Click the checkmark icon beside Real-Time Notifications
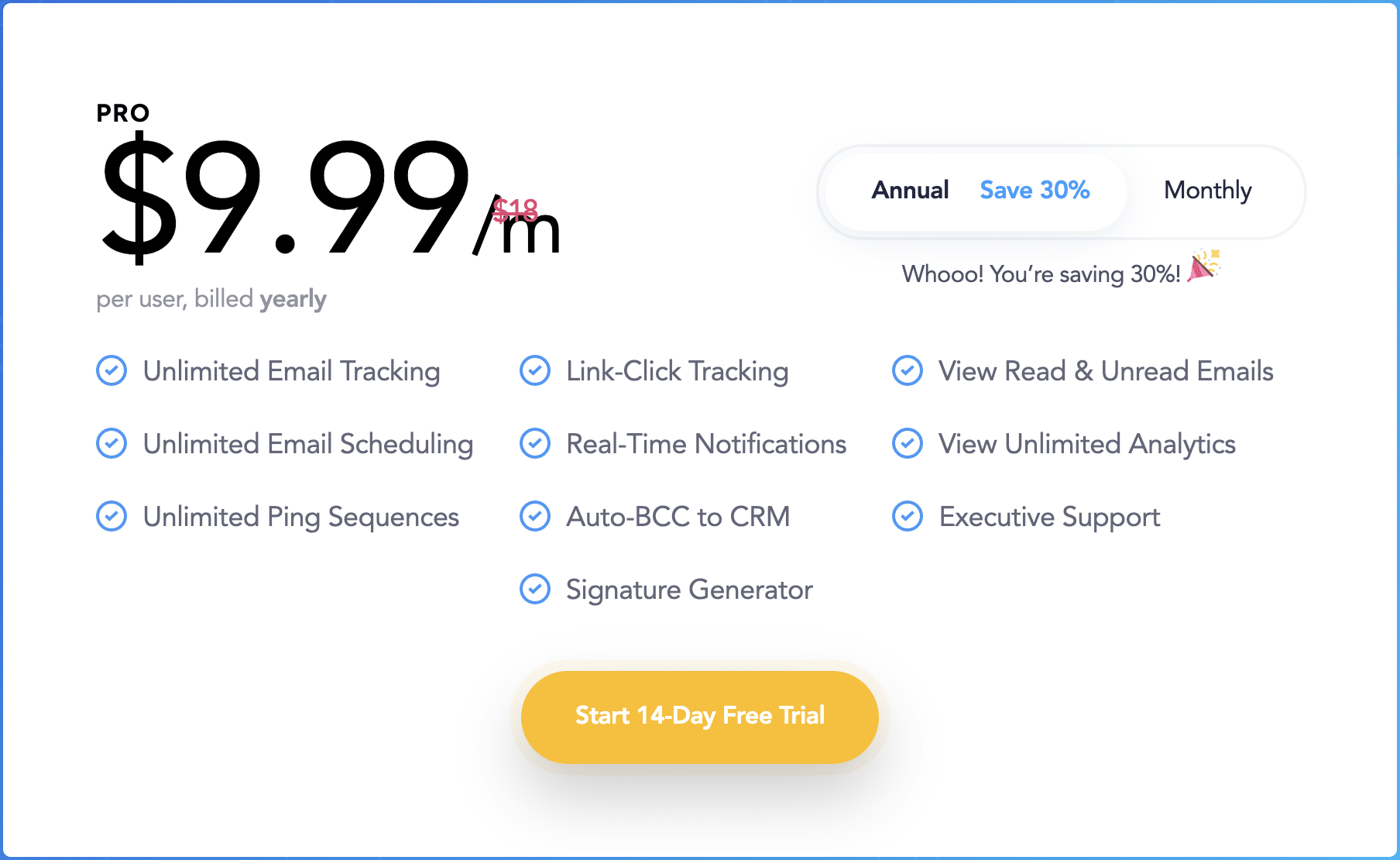 coord(535,444)
